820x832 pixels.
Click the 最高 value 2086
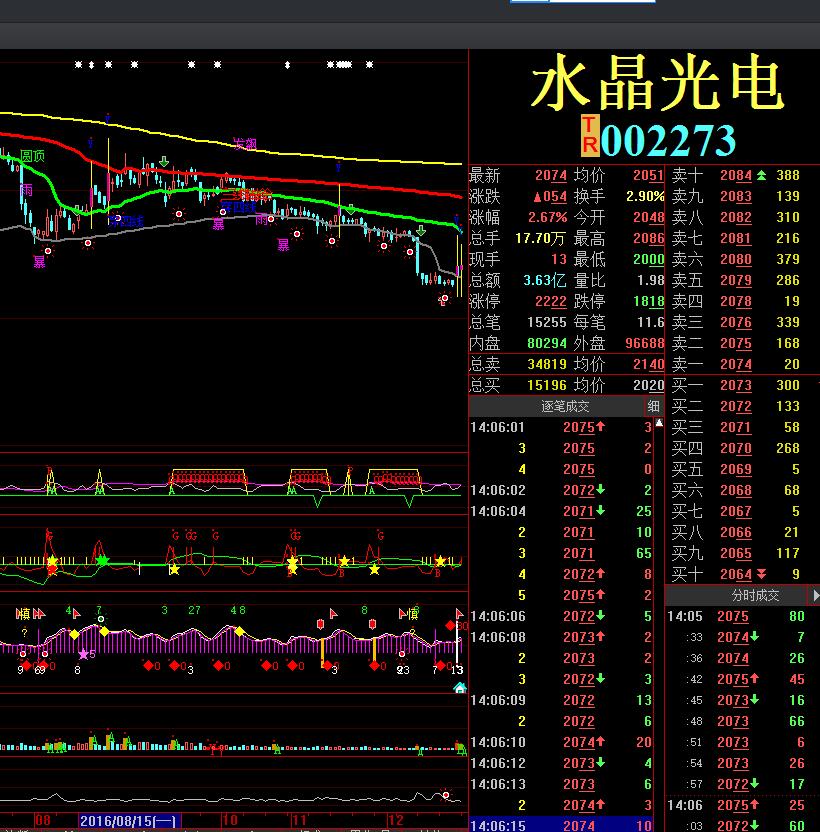[x=648, y=238]
